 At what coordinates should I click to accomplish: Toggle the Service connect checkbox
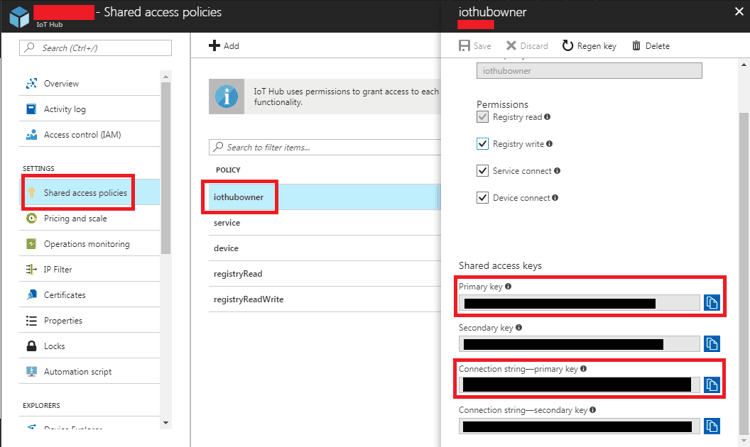(x=483, y=171)
